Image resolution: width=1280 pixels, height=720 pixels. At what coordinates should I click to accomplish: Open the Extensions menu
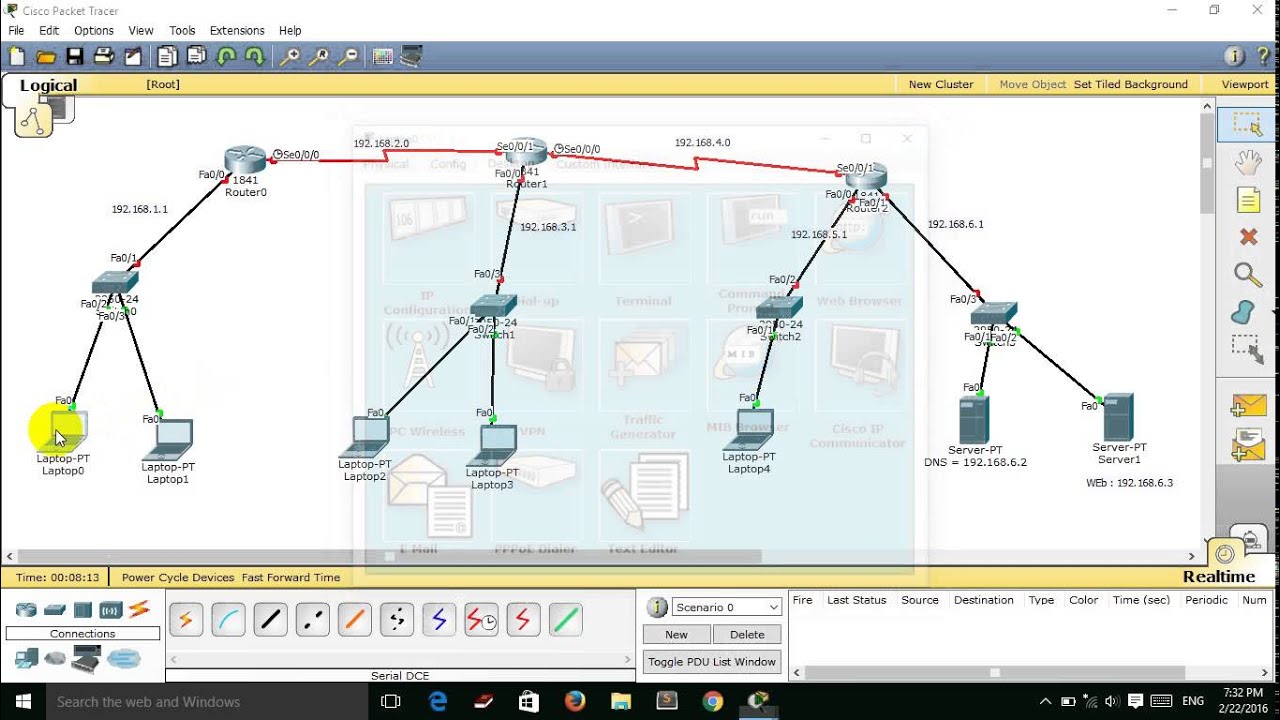[237, 31]
